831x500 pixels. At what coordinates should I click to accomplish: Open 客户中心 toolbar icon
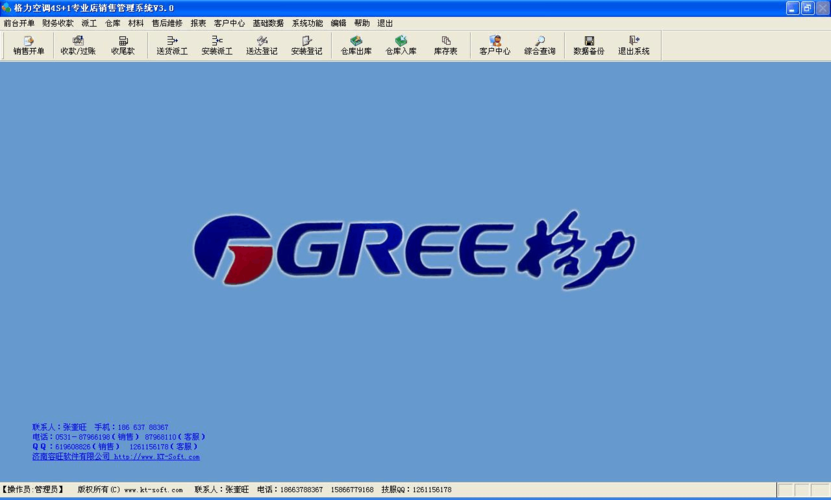coord(494,45)
